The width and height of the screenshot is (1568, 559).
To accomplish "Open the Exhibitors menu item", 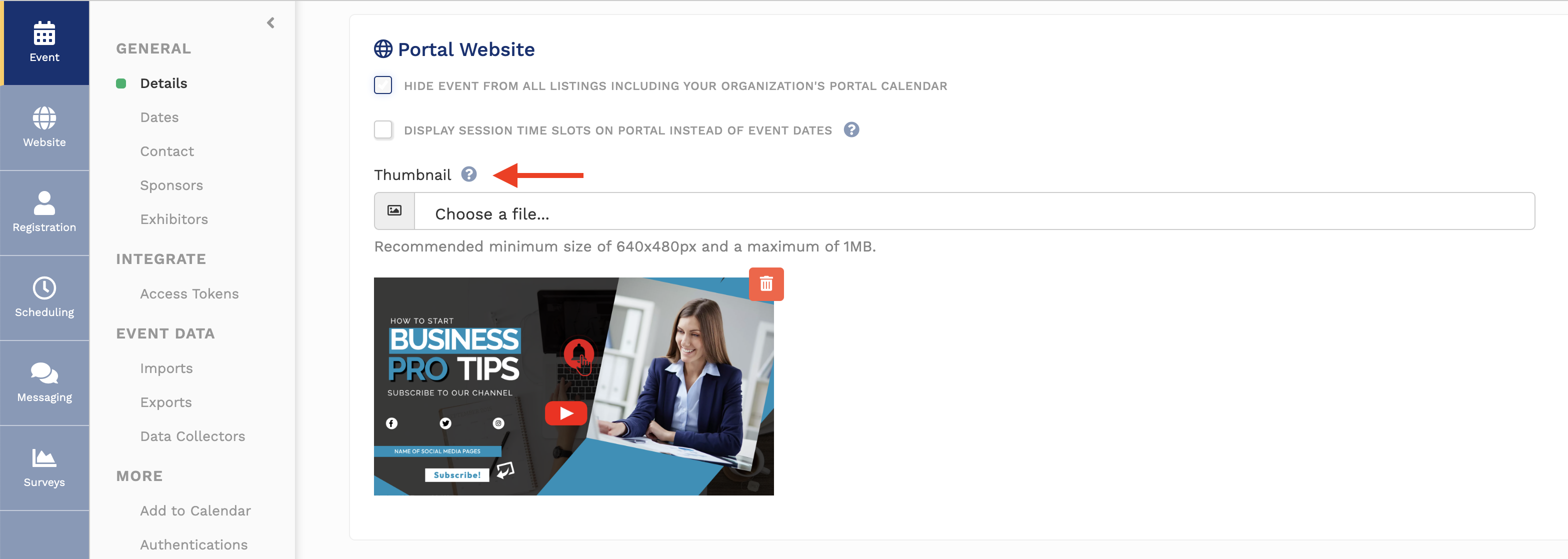I will (174, 219).
